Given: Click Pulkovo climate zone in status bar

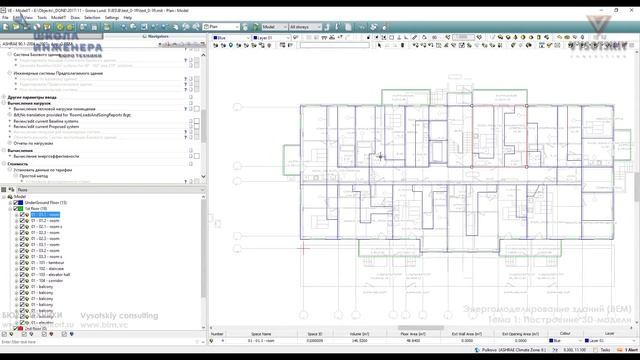Looking at the screenshot, I should [513, 350].
